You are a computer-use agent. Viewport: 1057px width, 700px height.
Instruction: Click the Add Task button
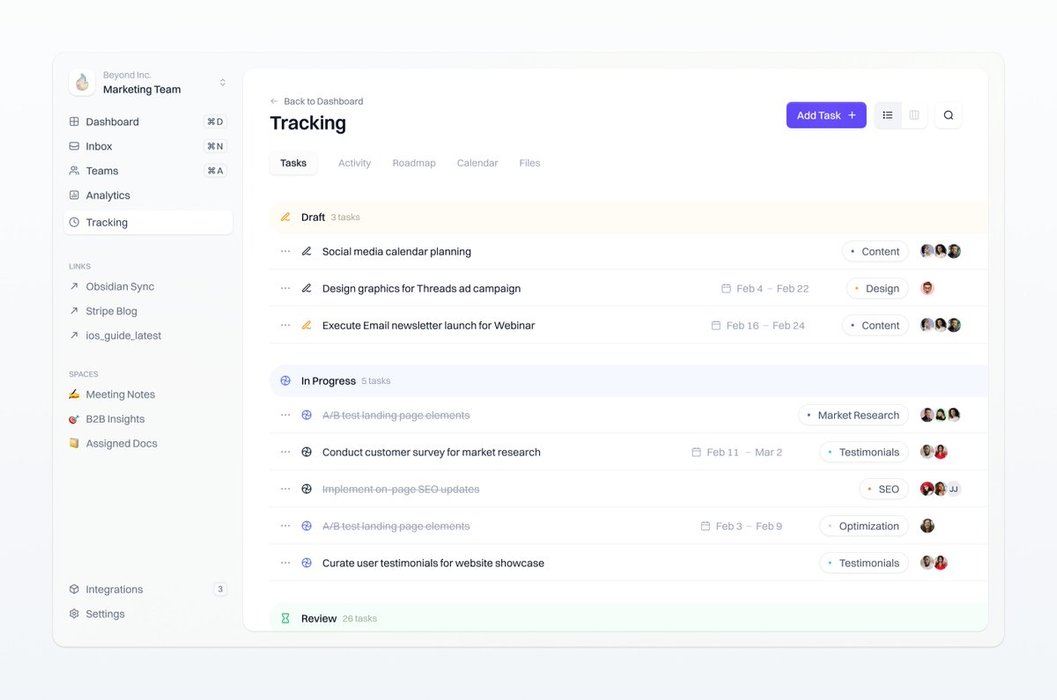click(825, 115)
